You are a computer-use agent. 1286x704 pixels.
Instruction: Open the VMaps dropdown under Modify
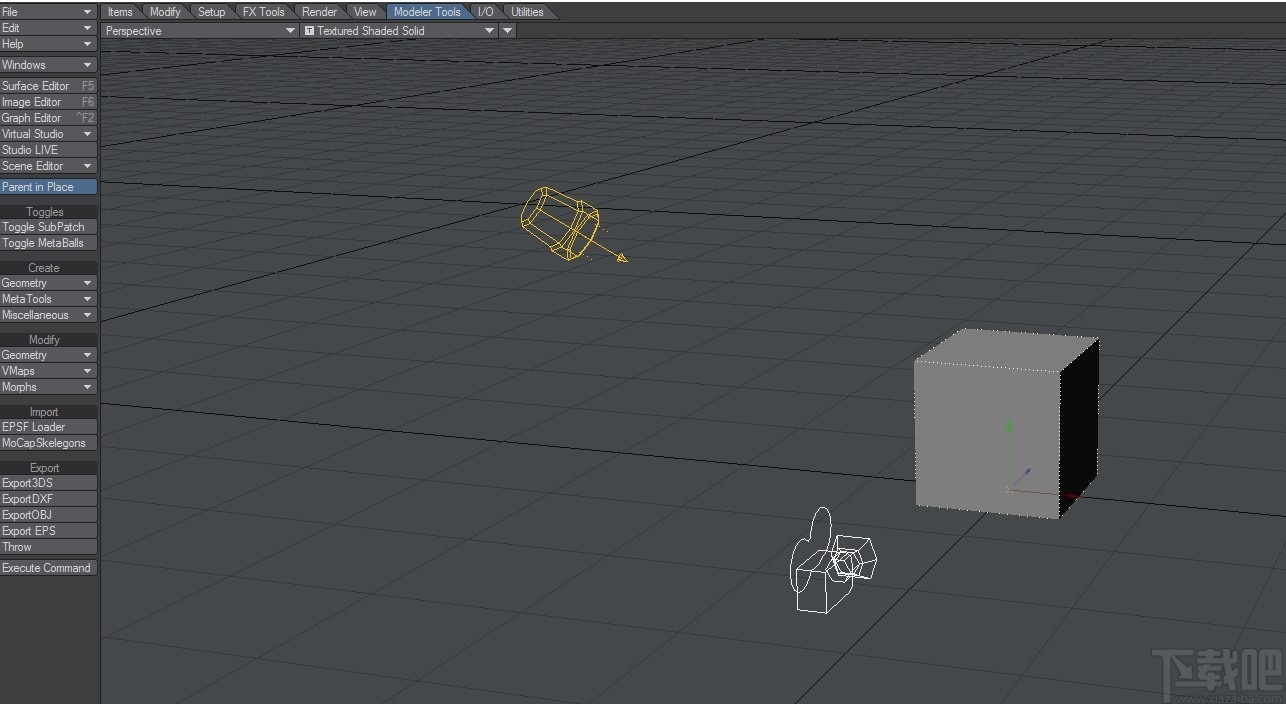point(48,371)
